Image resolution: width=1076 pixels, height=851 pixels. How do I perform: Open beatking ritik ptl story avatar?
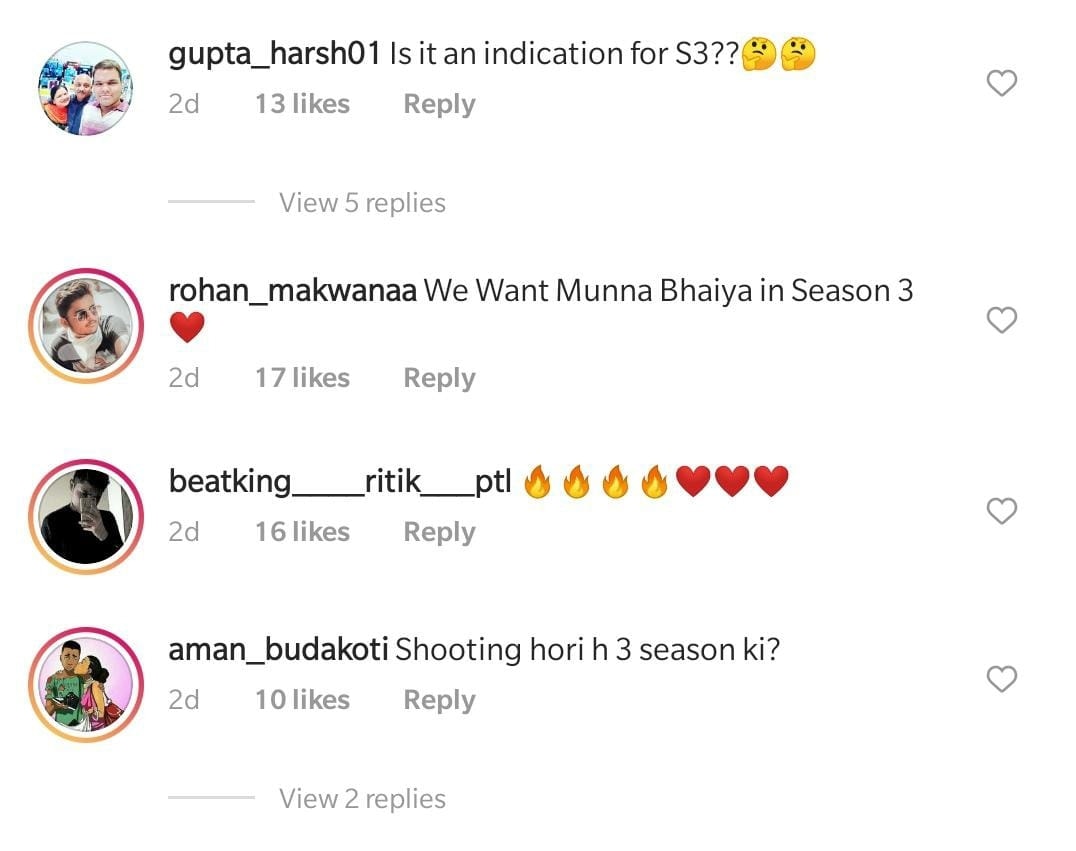[x=86, y=516]
